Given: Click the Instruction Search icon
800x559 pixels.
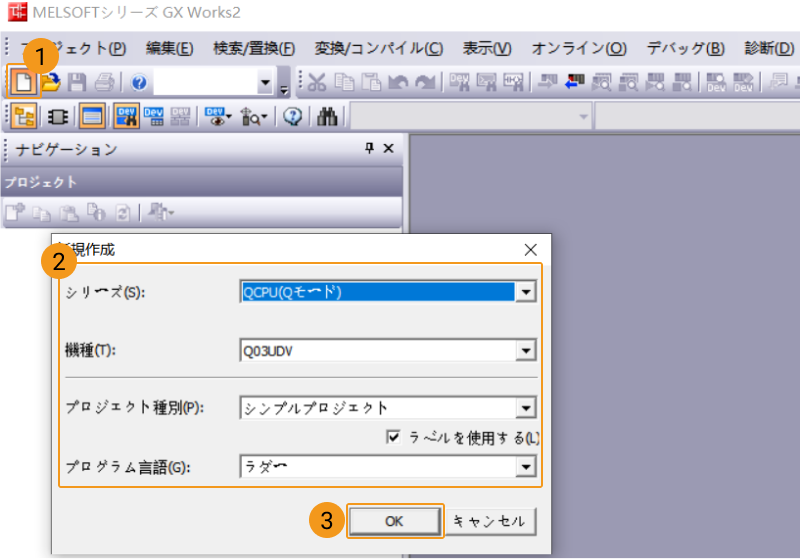Looking at the screenshot, I should click(486, 82).
